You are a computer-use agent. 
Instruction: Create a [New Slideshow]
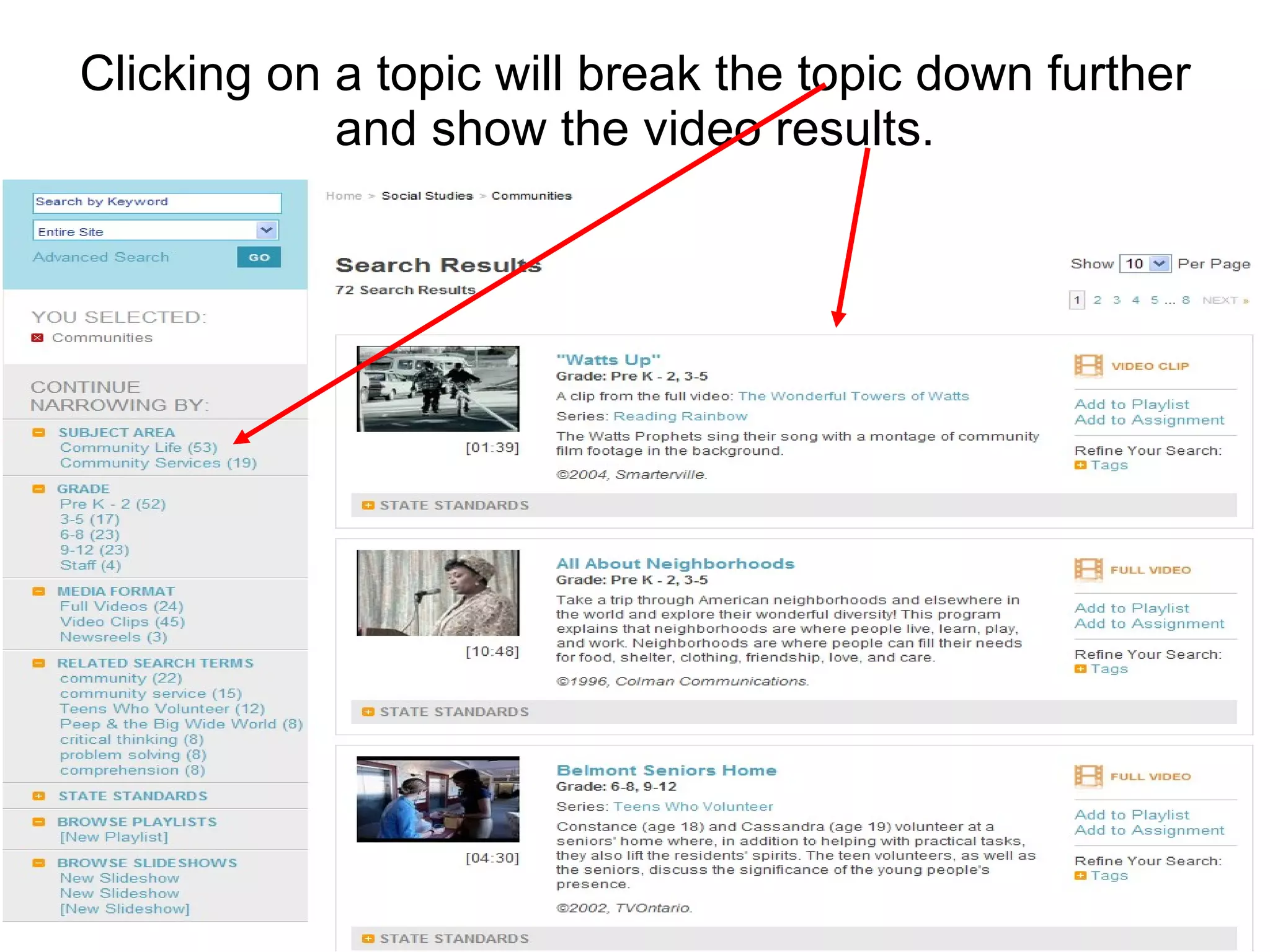(125, 909)
